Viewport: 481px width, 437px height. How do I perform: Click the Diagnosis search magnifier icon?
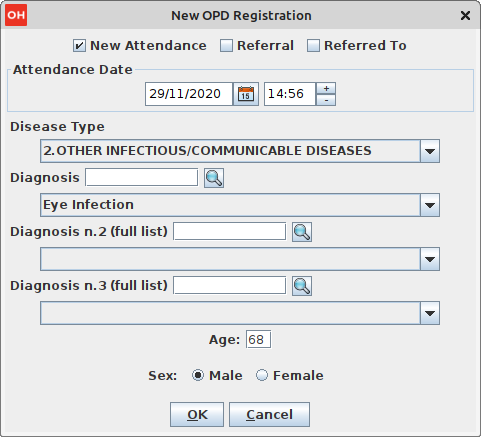[x=214, y=178]
